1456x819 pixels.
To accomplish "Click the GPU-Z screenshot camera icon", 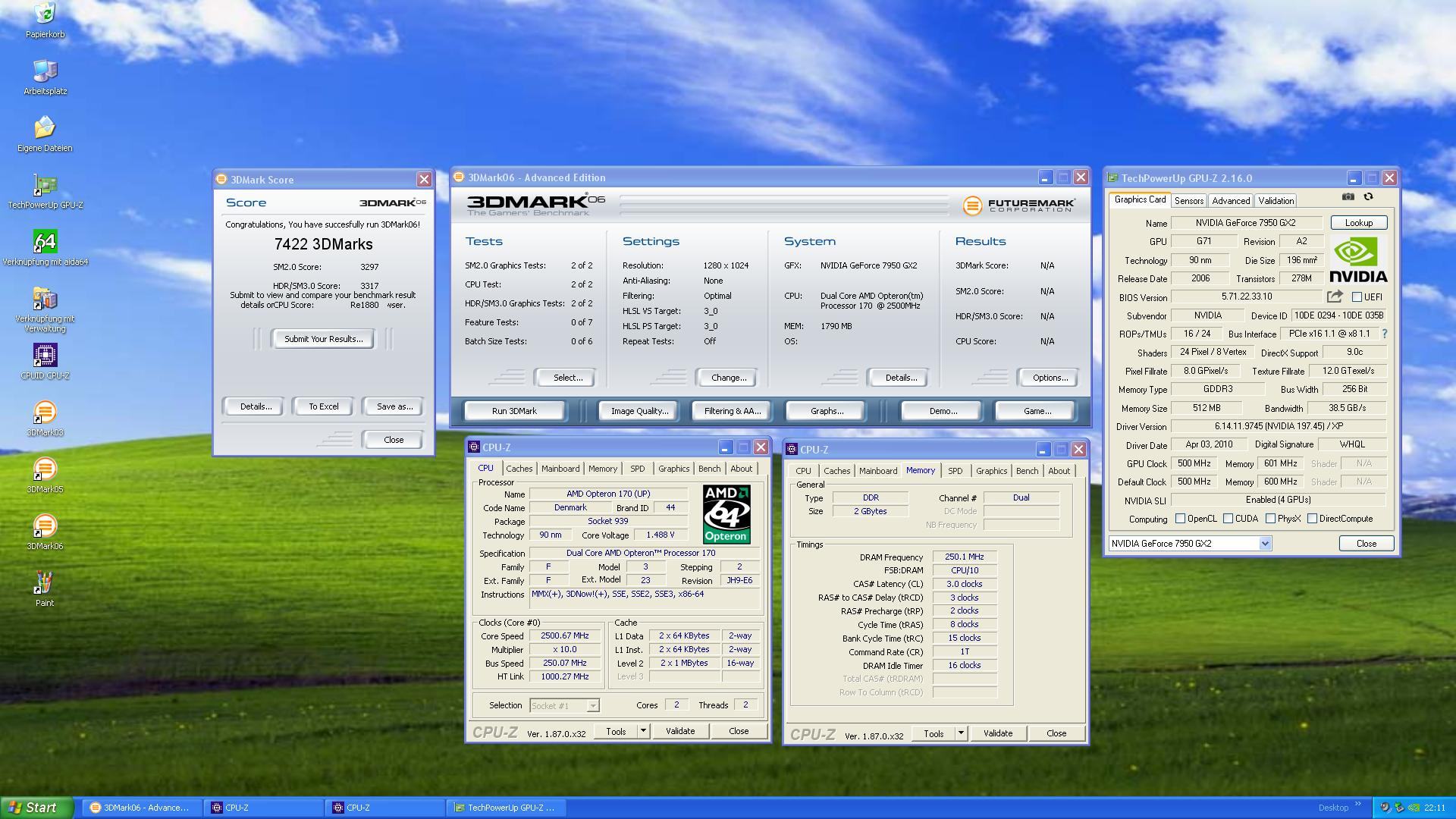I will coord(1348,196).
